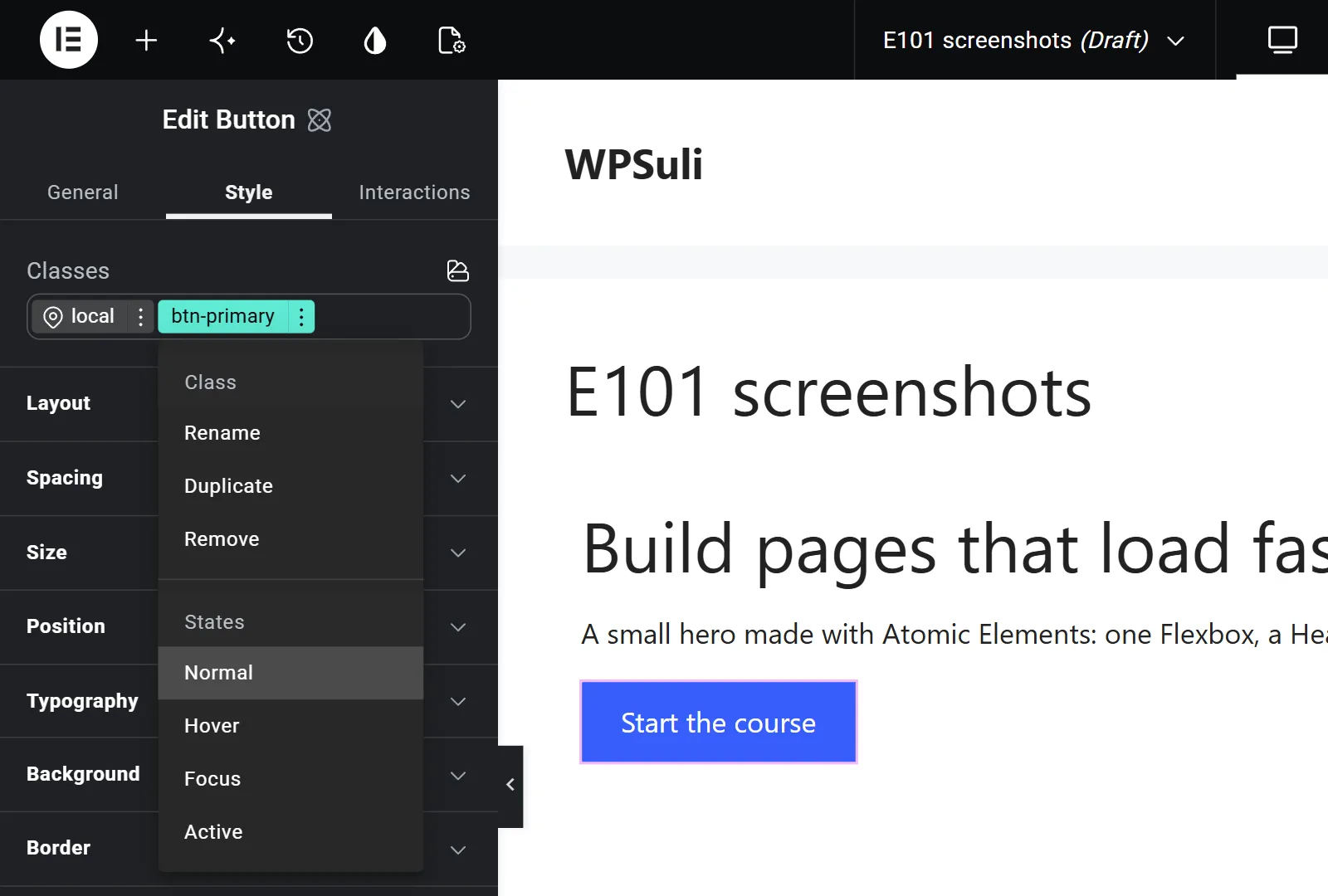Select the Style tab
Screen dimensions: 1328x896
(x=249, y=192)
